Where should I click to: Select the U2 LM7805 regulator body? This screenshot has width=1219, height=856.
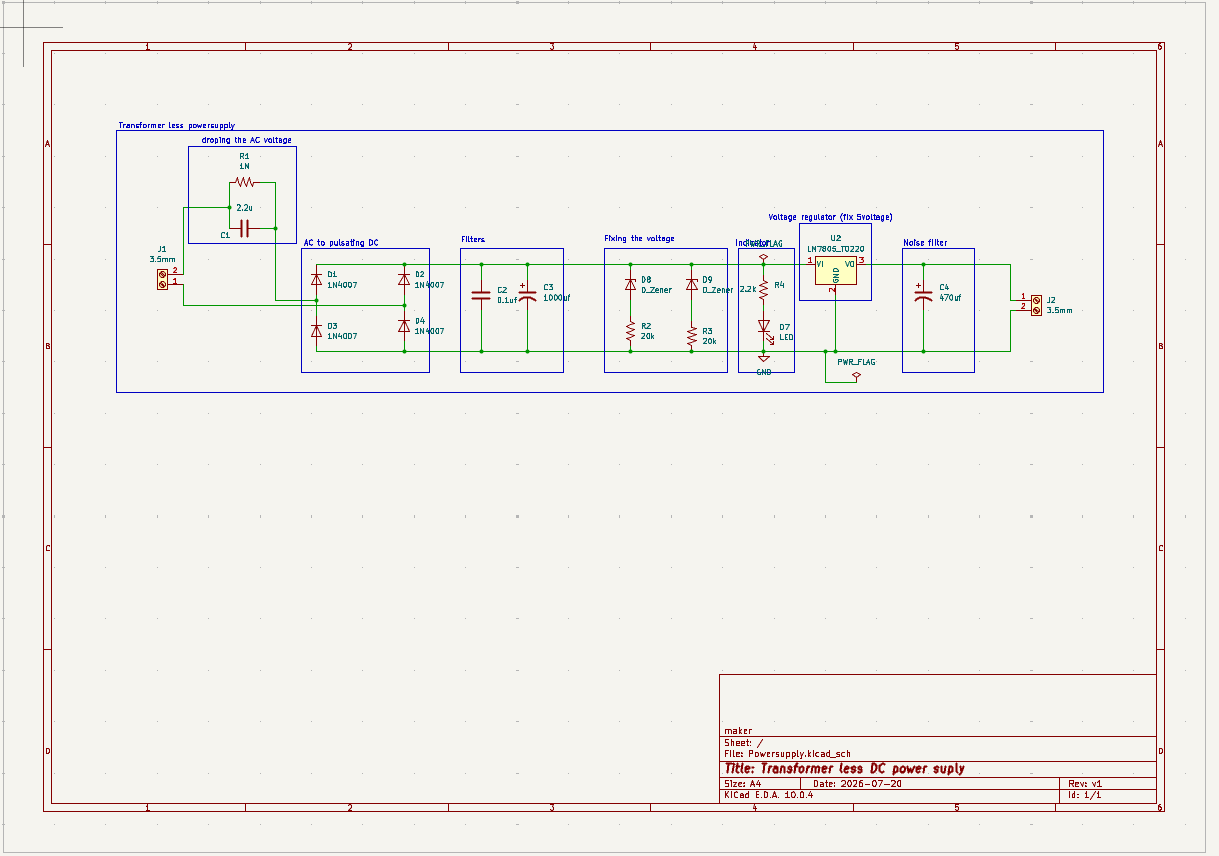(x=835, y=271)
